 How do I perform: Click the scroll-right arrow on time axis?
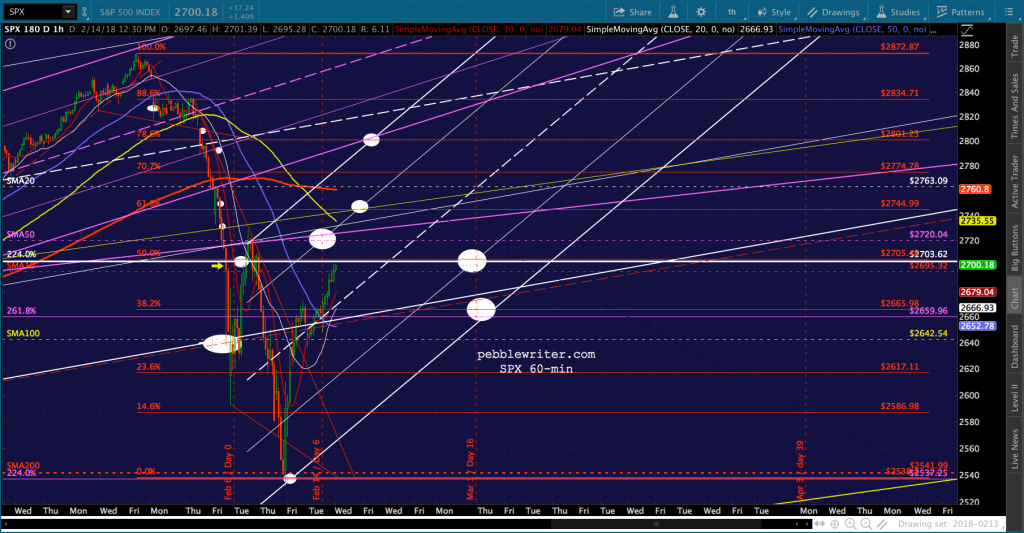pos(808,524)
